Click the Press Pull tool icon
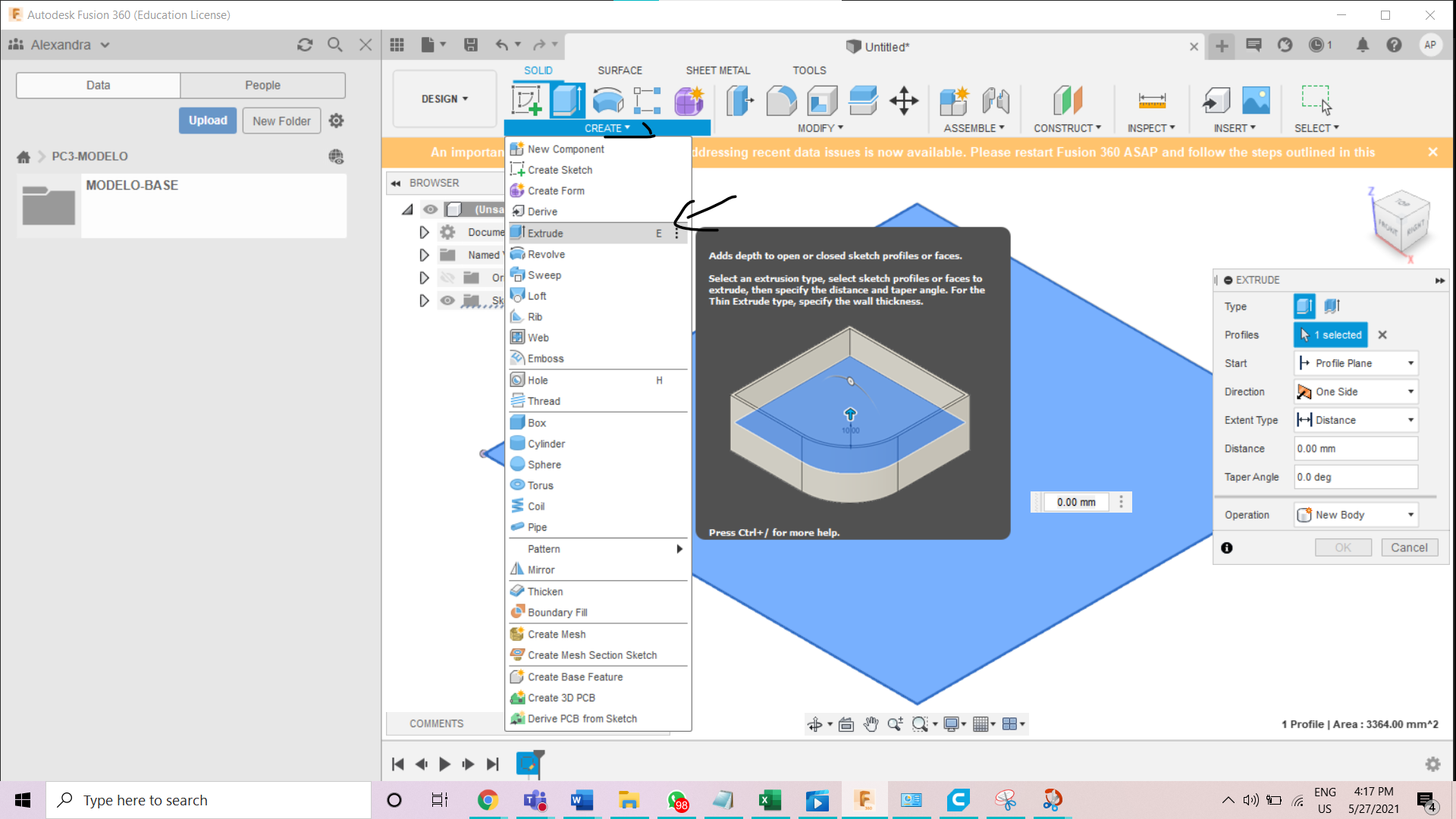Image resolution: width=1456 pixels, height=819 pixels. tap(740, 100)
